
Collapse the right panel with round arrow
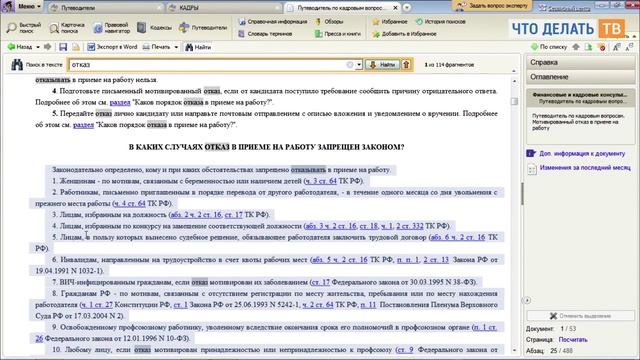(x=527, y=300)
